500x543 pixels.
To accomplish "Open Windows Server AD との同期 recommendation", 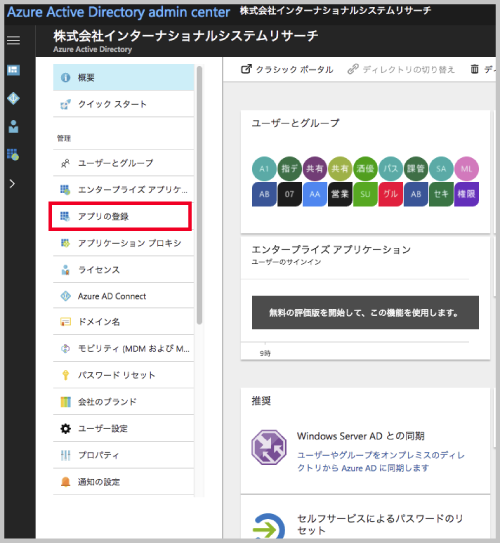I will pyautogui.click(x=360, y=436).
